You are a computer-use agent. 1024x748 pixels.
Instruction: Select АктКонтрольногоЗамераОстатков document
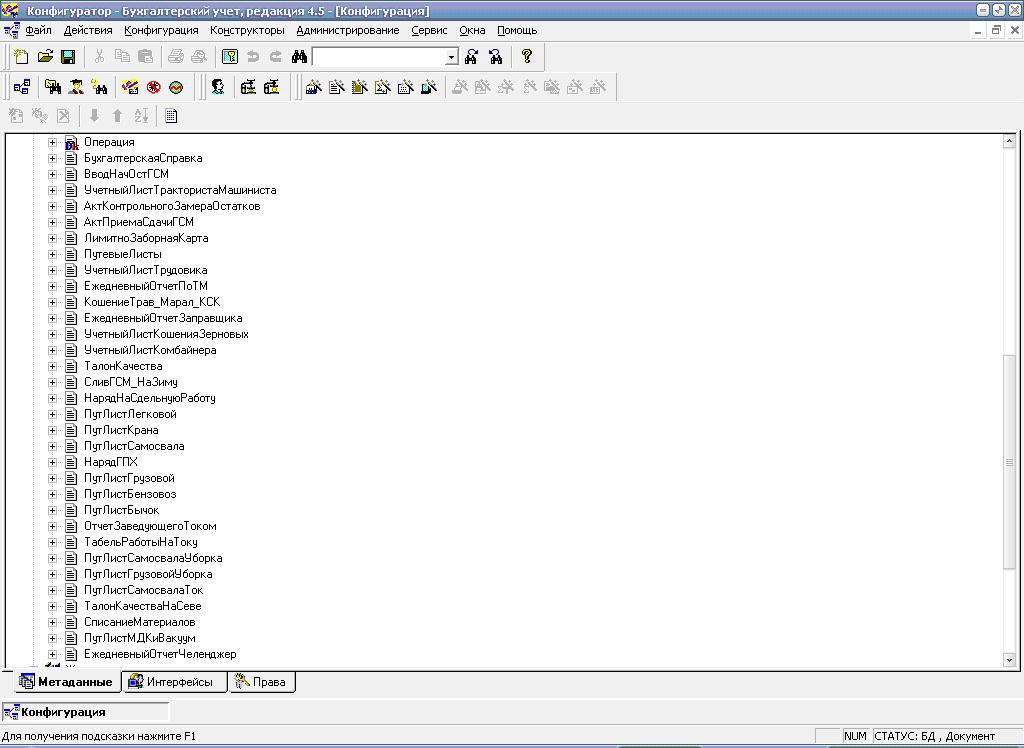[x=172, y=206]
